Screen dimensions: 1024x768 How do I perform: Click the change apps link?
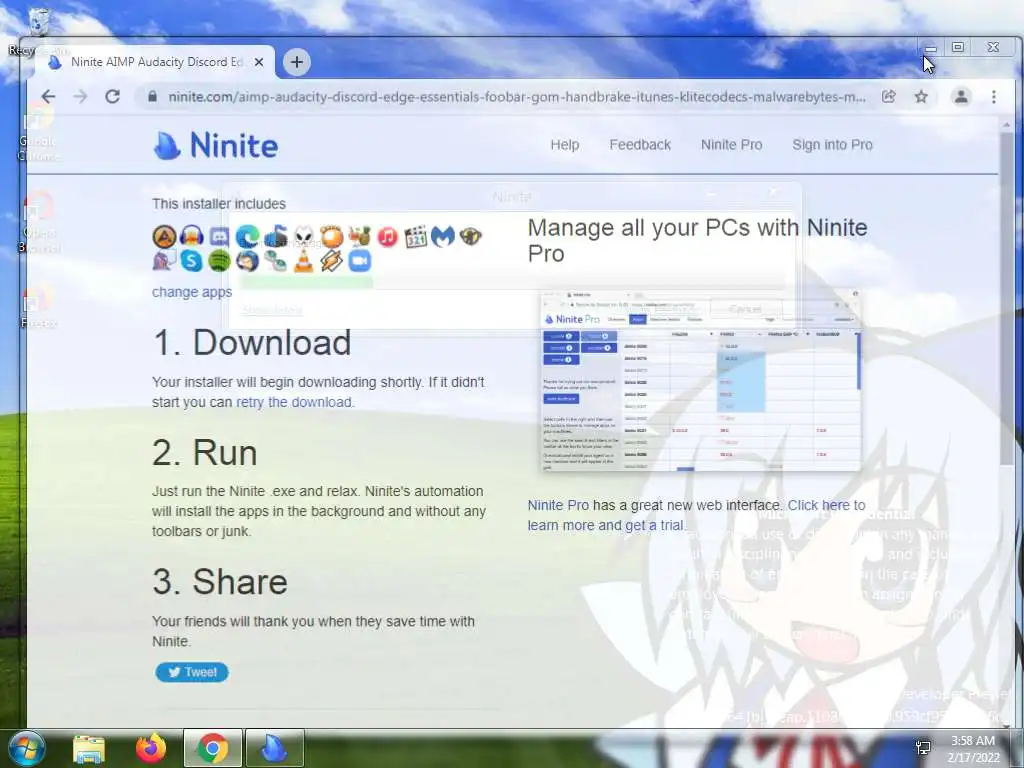(192, 292)
